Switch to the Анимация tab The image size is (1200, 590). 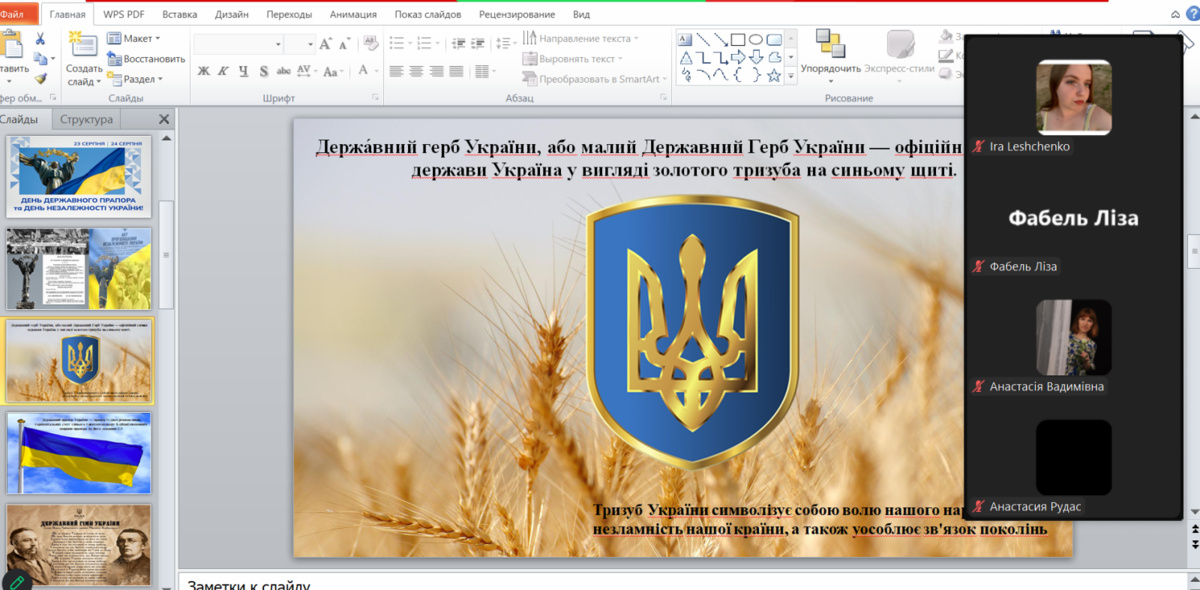click(354, 14)
